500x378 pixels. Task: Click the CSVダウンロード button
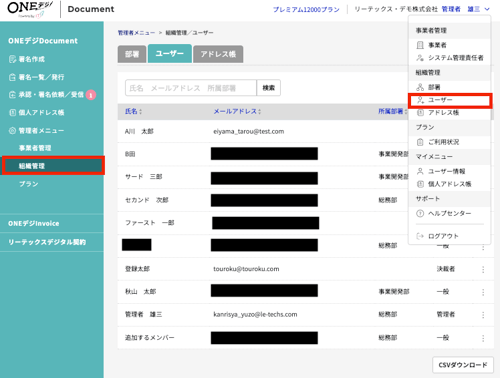(x=463, y=365)
